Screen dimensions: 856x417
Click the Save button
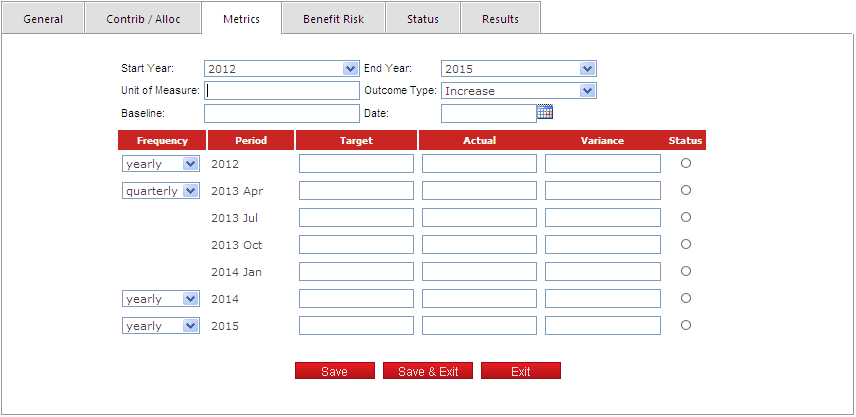pyautogui.click(x=334, y=371)
